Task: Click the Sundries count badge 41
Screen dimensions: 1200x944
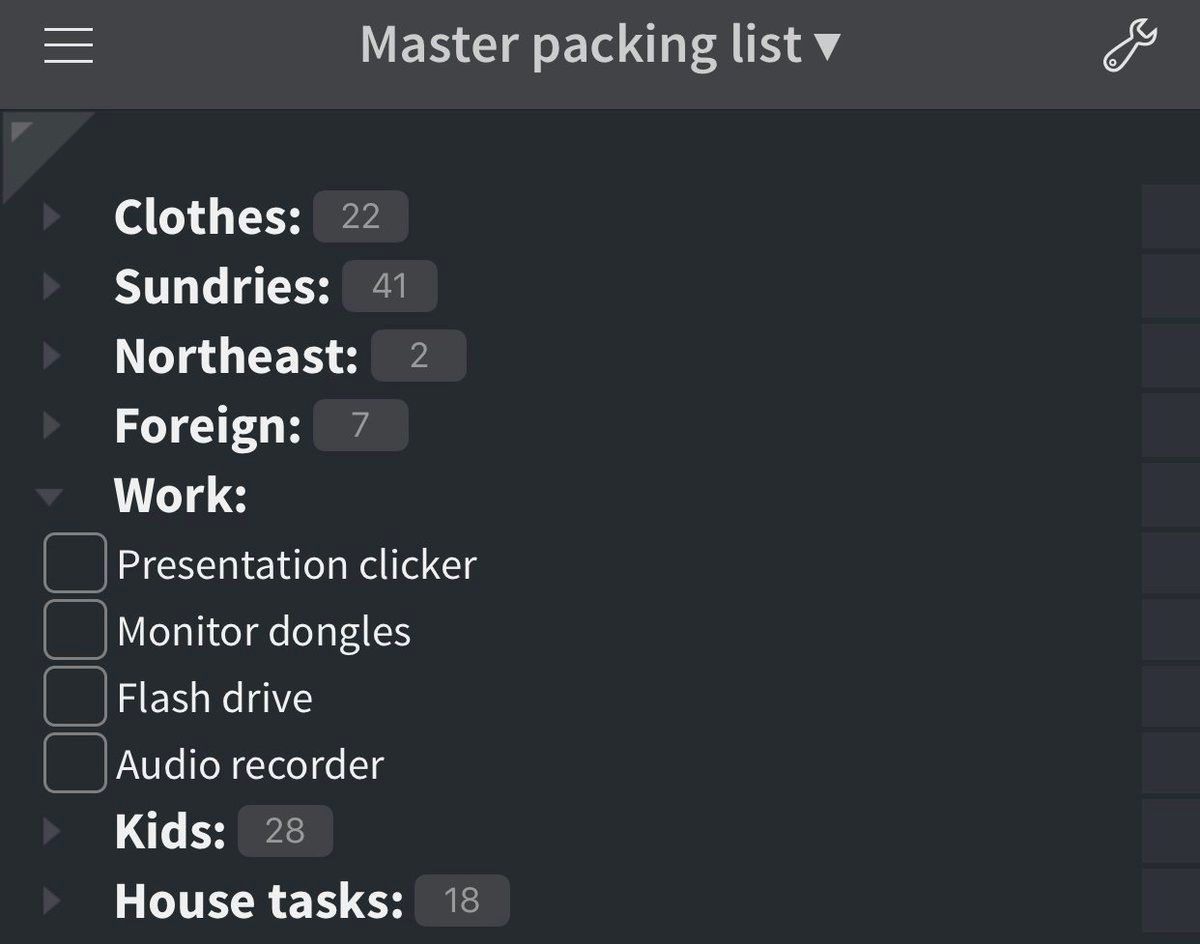Action: click(389, 287)
